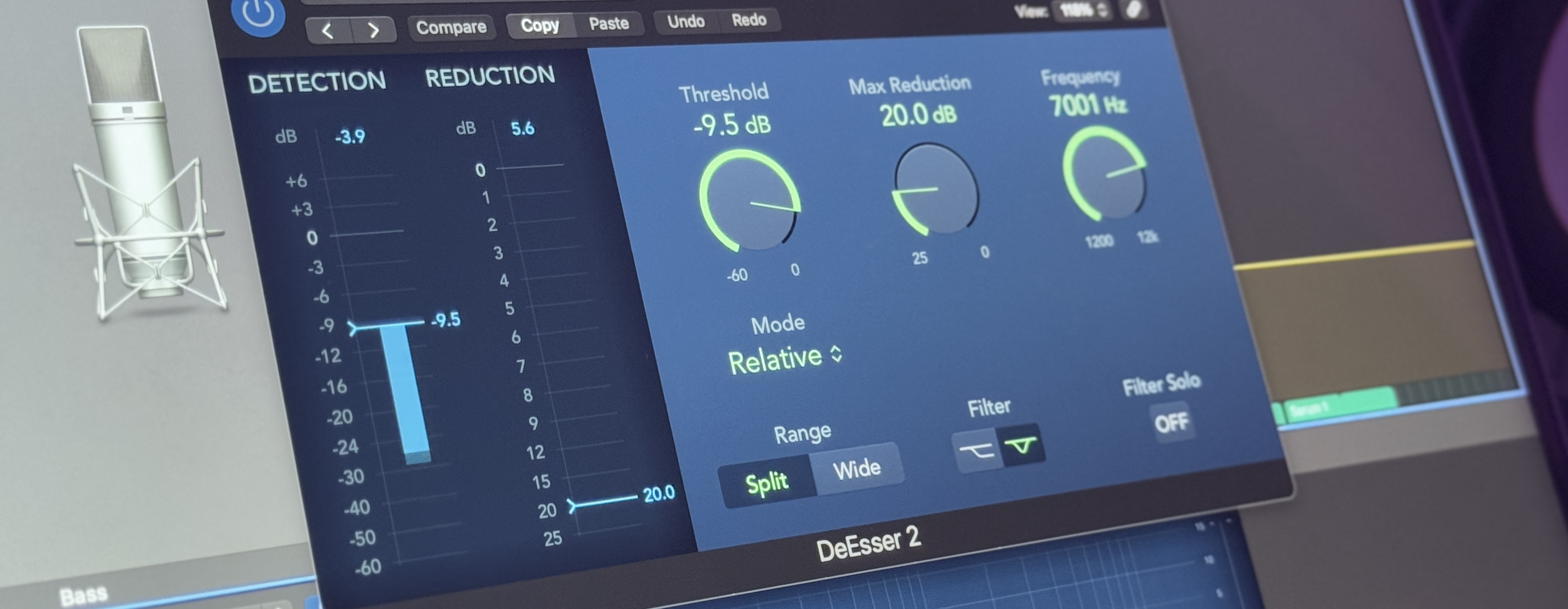Click Redo in the plugin header

coord(749,20)
